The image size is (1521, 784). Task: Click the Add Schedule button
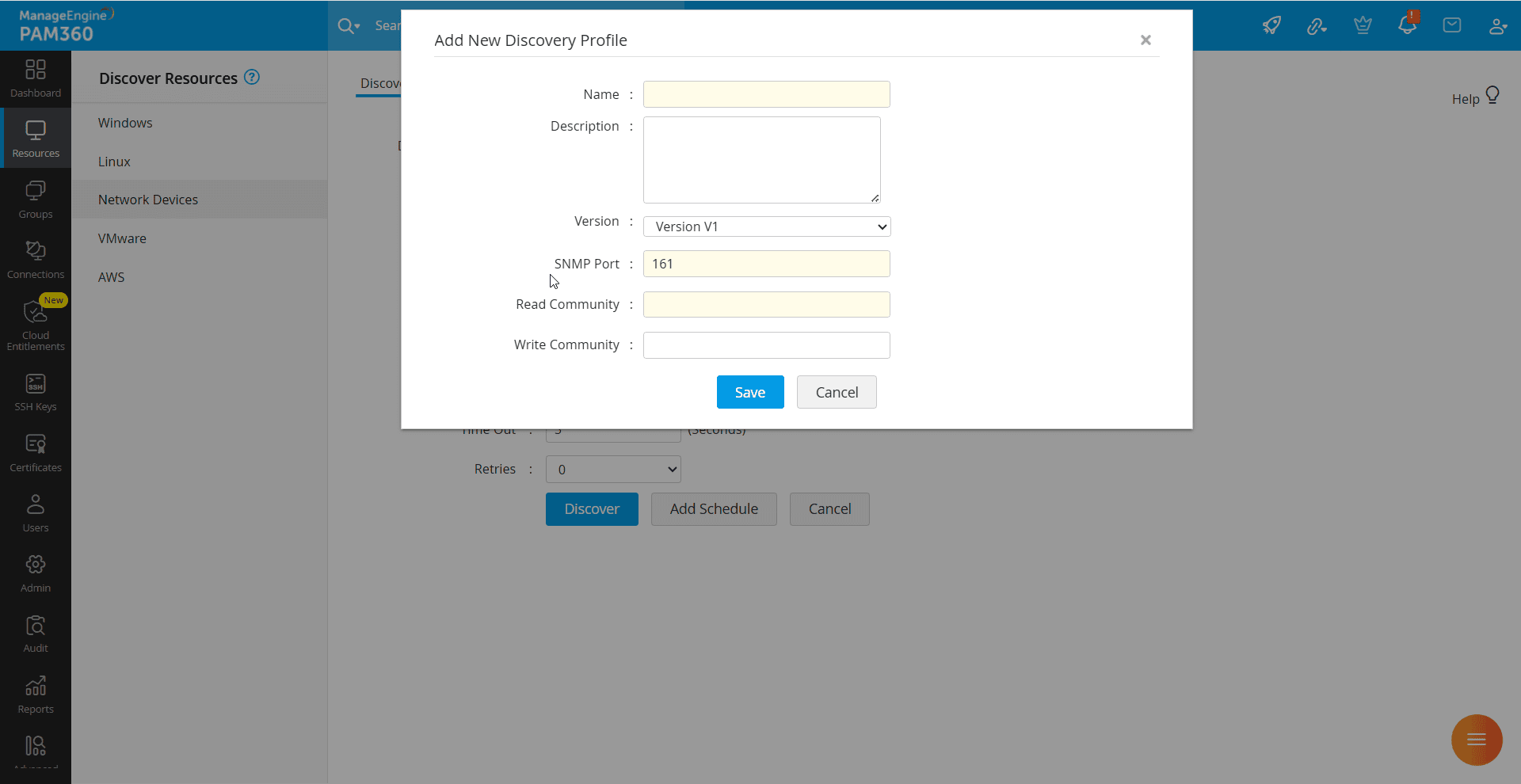714,509
